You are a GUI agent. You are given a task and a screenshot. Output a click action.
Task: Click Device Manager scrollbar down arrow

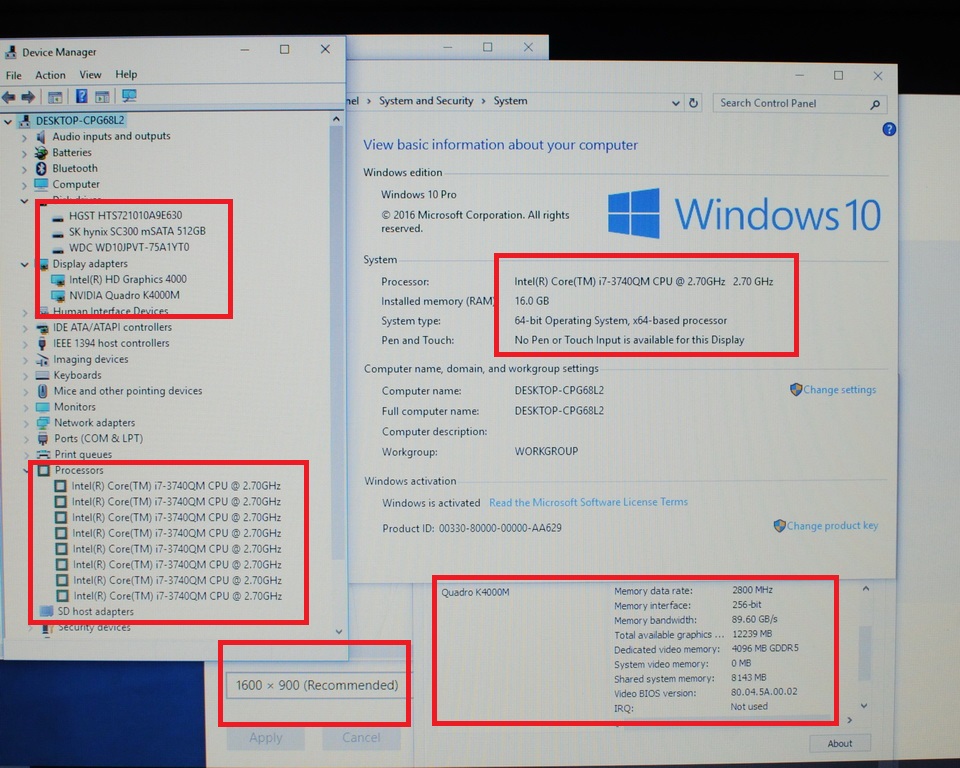coord(339,631)
